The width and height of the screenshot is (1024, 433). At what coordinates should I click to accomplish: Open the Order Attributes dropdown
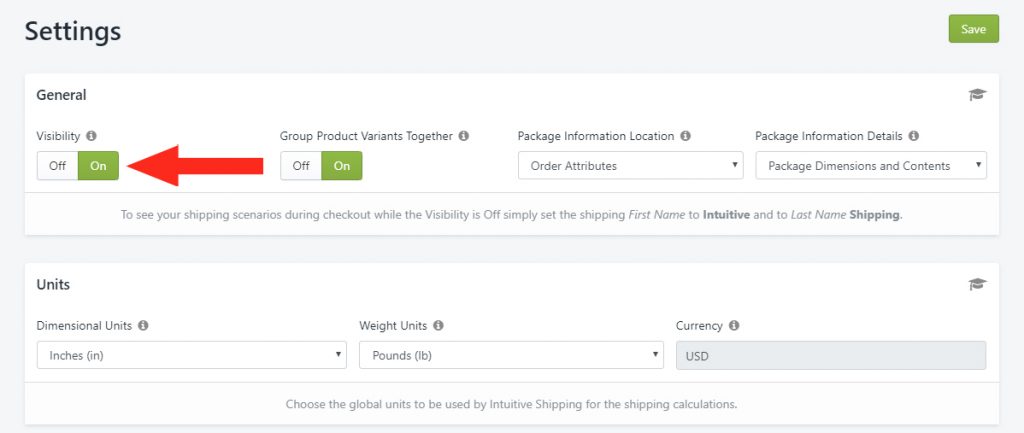click(x=630, y=166)
